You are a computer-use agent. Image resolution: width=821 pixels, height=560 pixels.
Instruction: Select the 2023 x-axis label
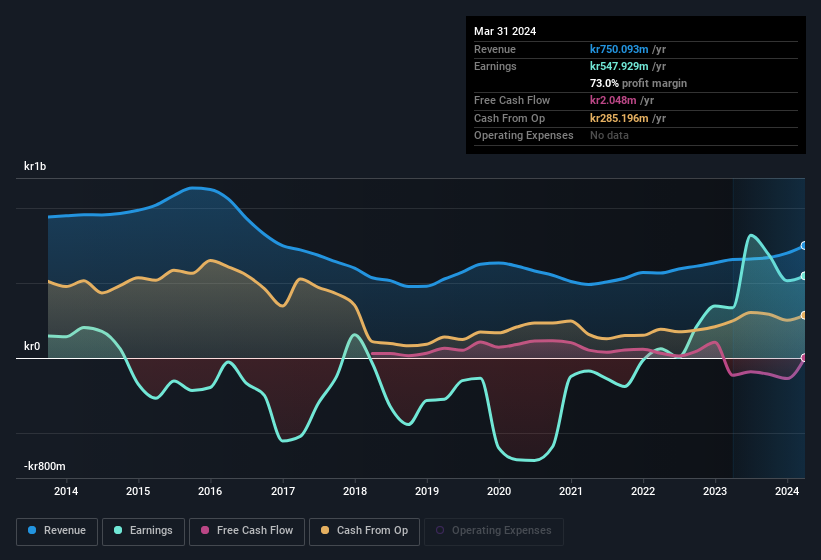tap(715, 491)
